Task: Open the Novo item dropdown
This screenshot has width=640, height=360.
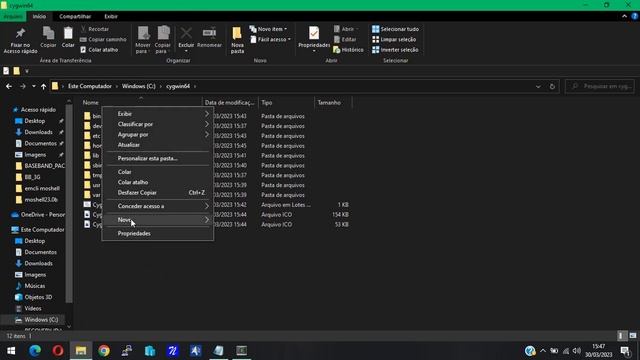Action: pyautogui.click(x=268, y=29)
